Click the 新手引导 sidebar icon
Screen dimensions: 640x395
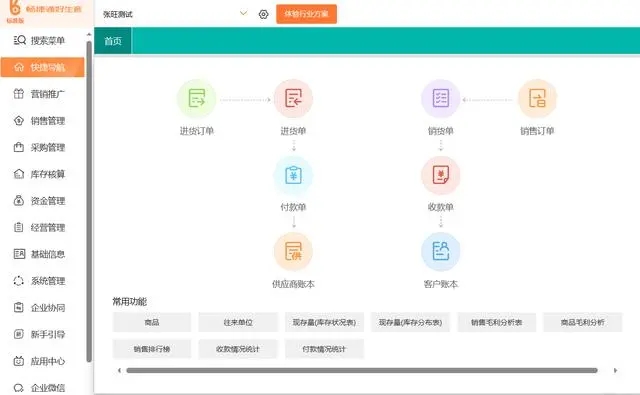click(19, 334)
